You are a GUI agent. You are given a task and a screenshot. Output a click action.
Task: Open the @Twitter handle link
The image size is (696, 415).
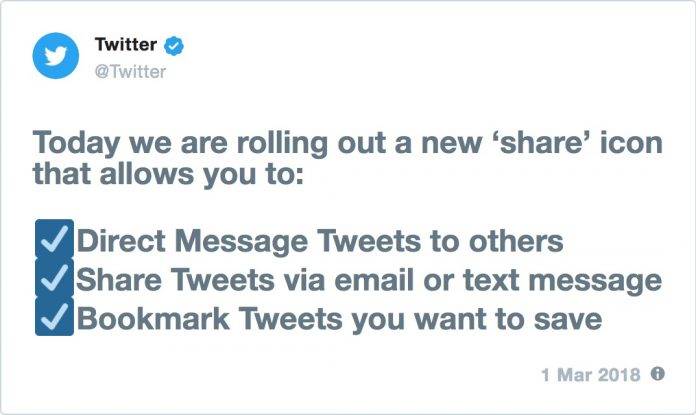tap(130, 71)
